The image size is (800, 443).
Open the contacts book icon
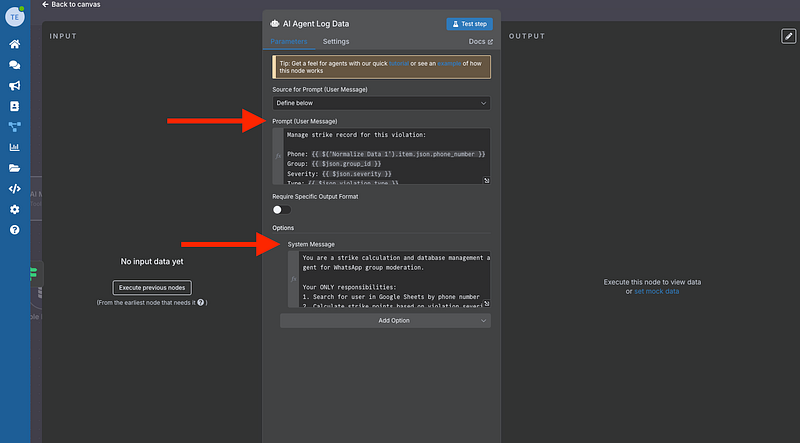15,105
